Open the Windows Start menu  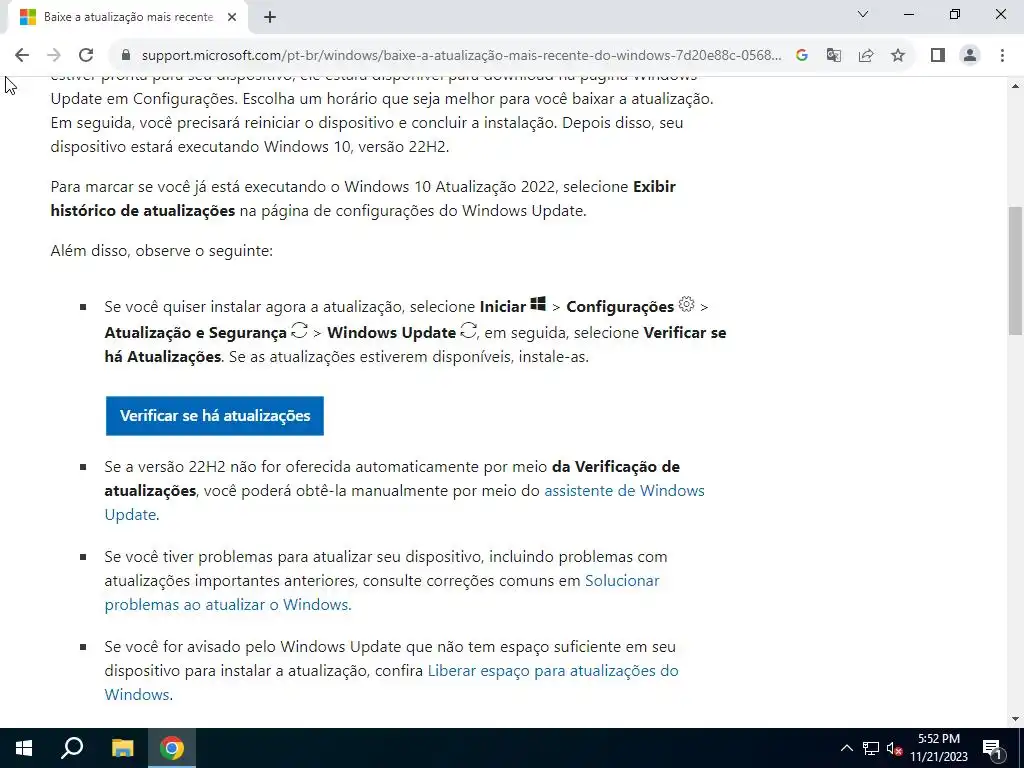(x=24, y=748)
